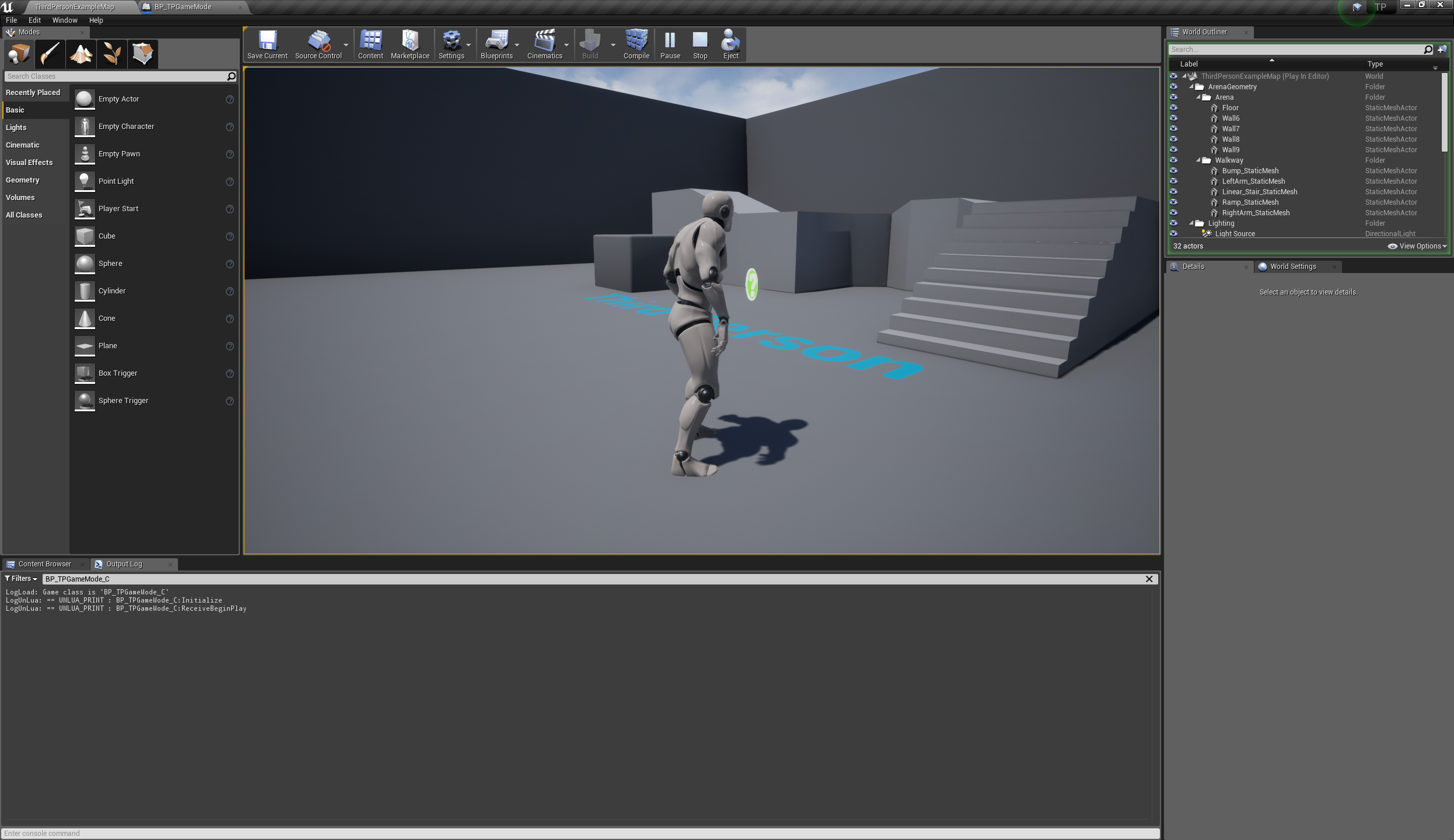This screenshot has width=1454, height=840.
Task: Open the Blueprints dropdown arrow
Action: click(x=517, y=45)
